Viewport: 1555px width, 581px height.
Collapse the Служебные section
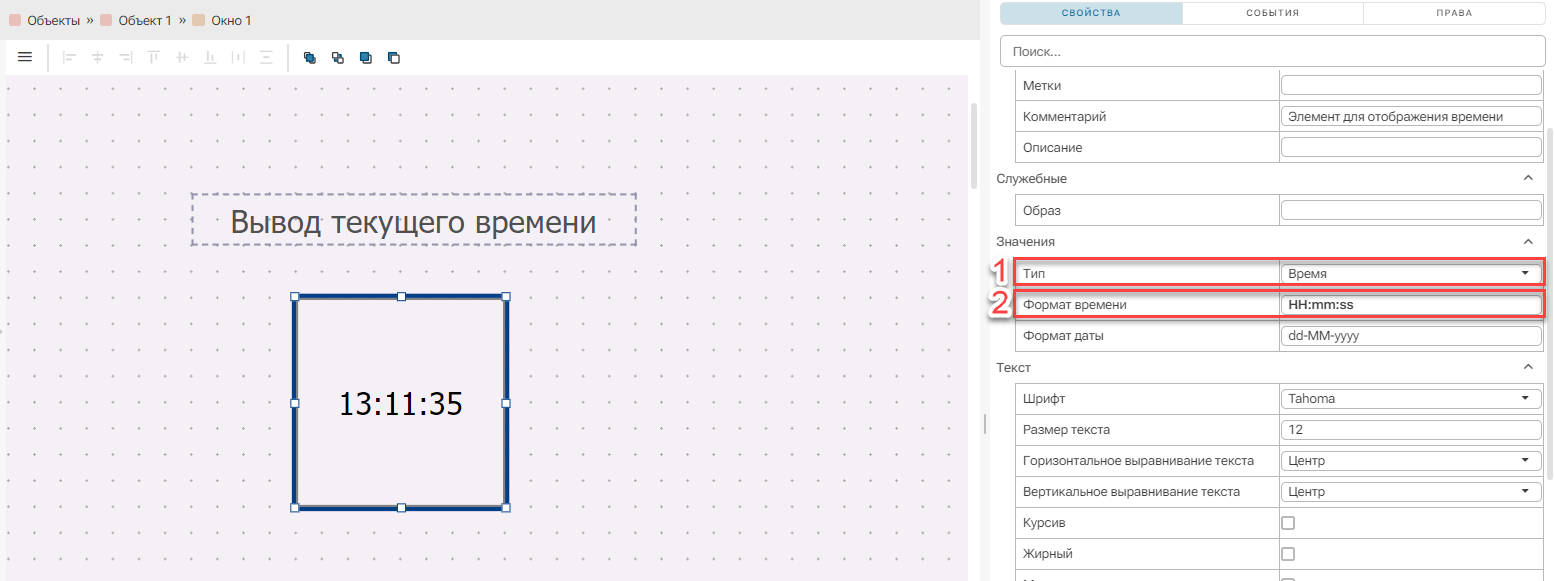[1527, 178]
